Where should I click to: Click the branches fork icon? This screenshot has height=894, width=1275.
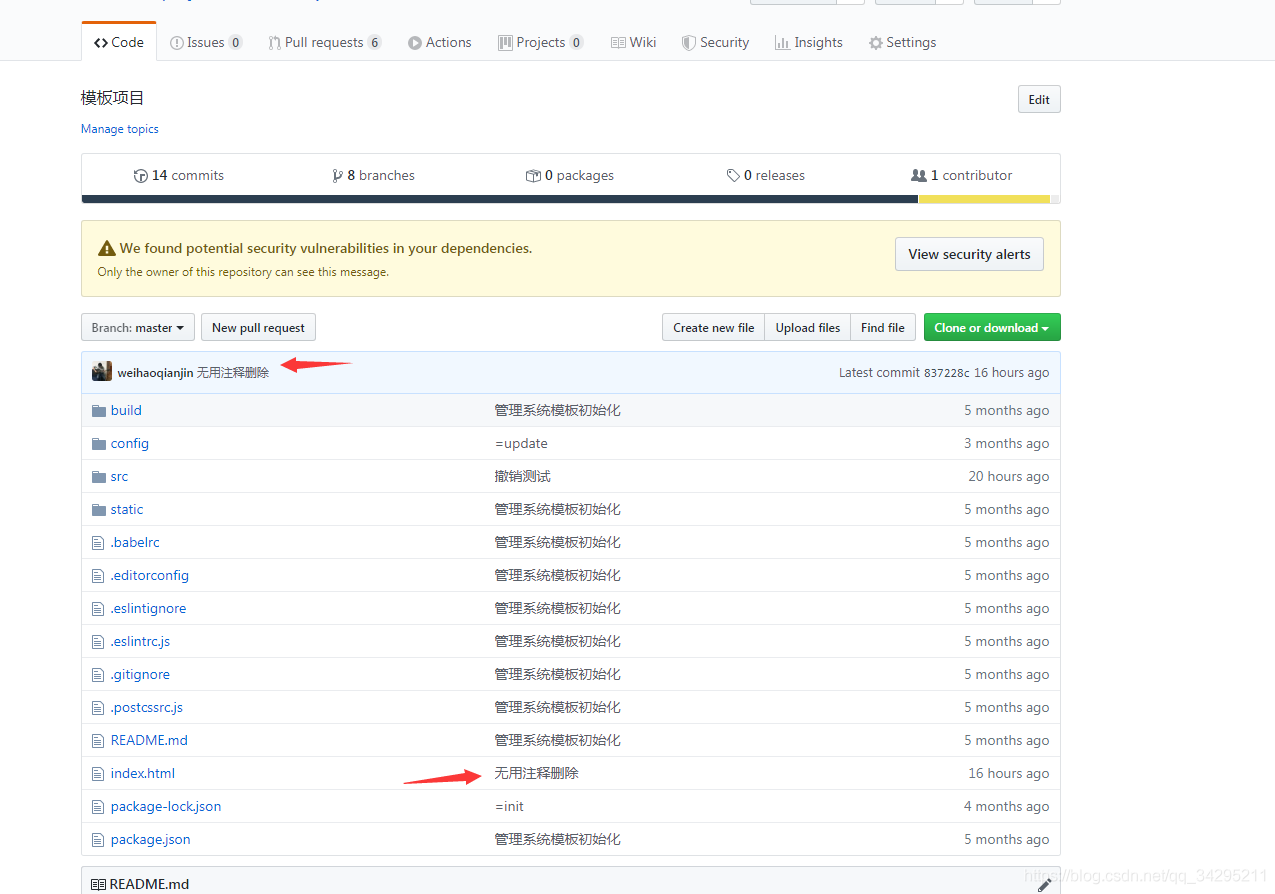[337, 176]
